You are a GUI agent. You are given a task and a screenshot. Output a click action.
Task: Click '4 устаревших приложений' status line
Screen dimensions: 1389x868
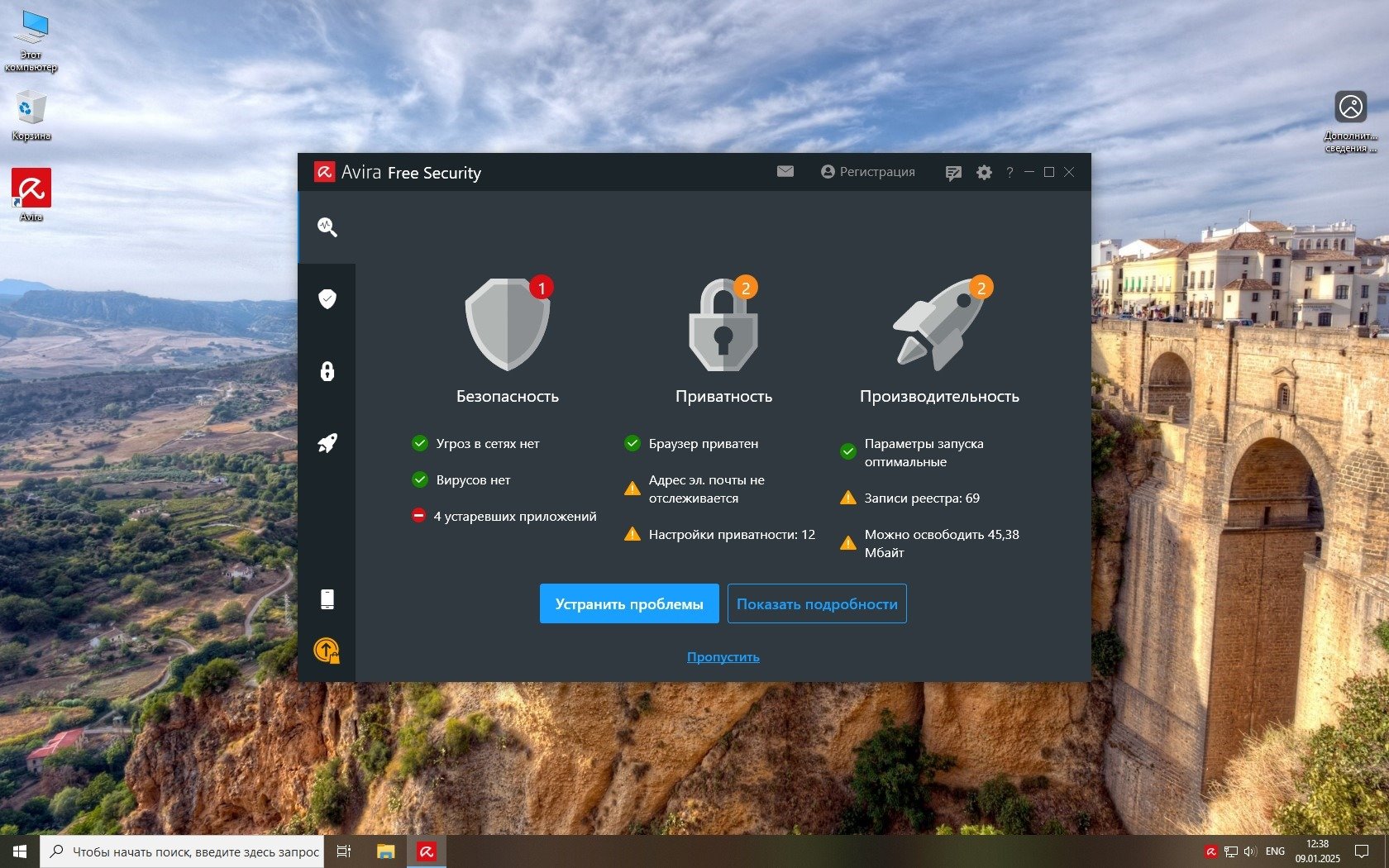[504, 517]
